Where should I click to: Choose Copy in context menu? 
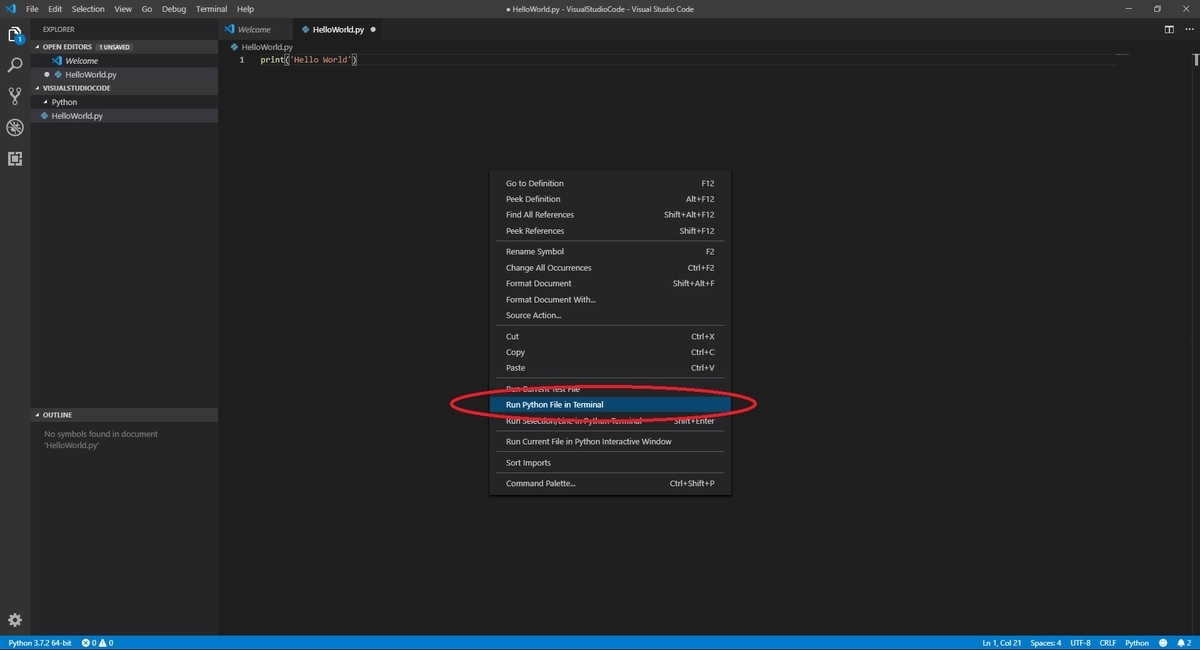tap(610, 352)
